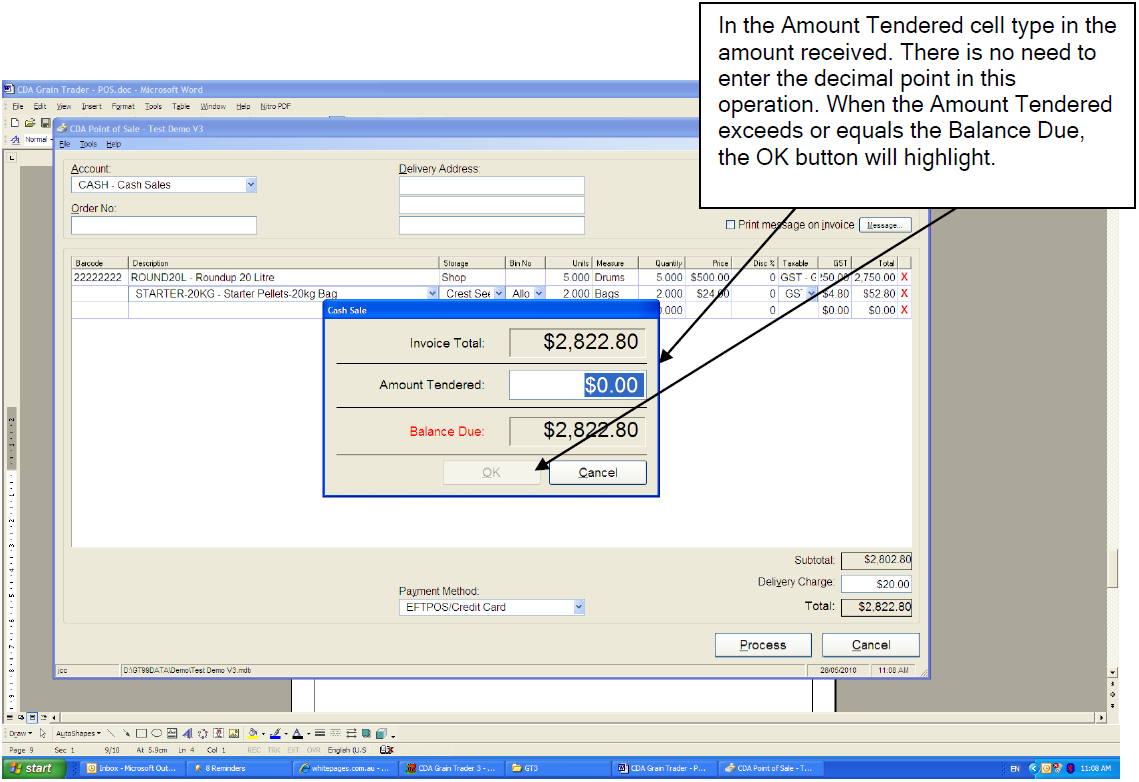1139x782 pixels.
Task: Delete the ROUND20L line with red X
Action: tap(904, 277)
